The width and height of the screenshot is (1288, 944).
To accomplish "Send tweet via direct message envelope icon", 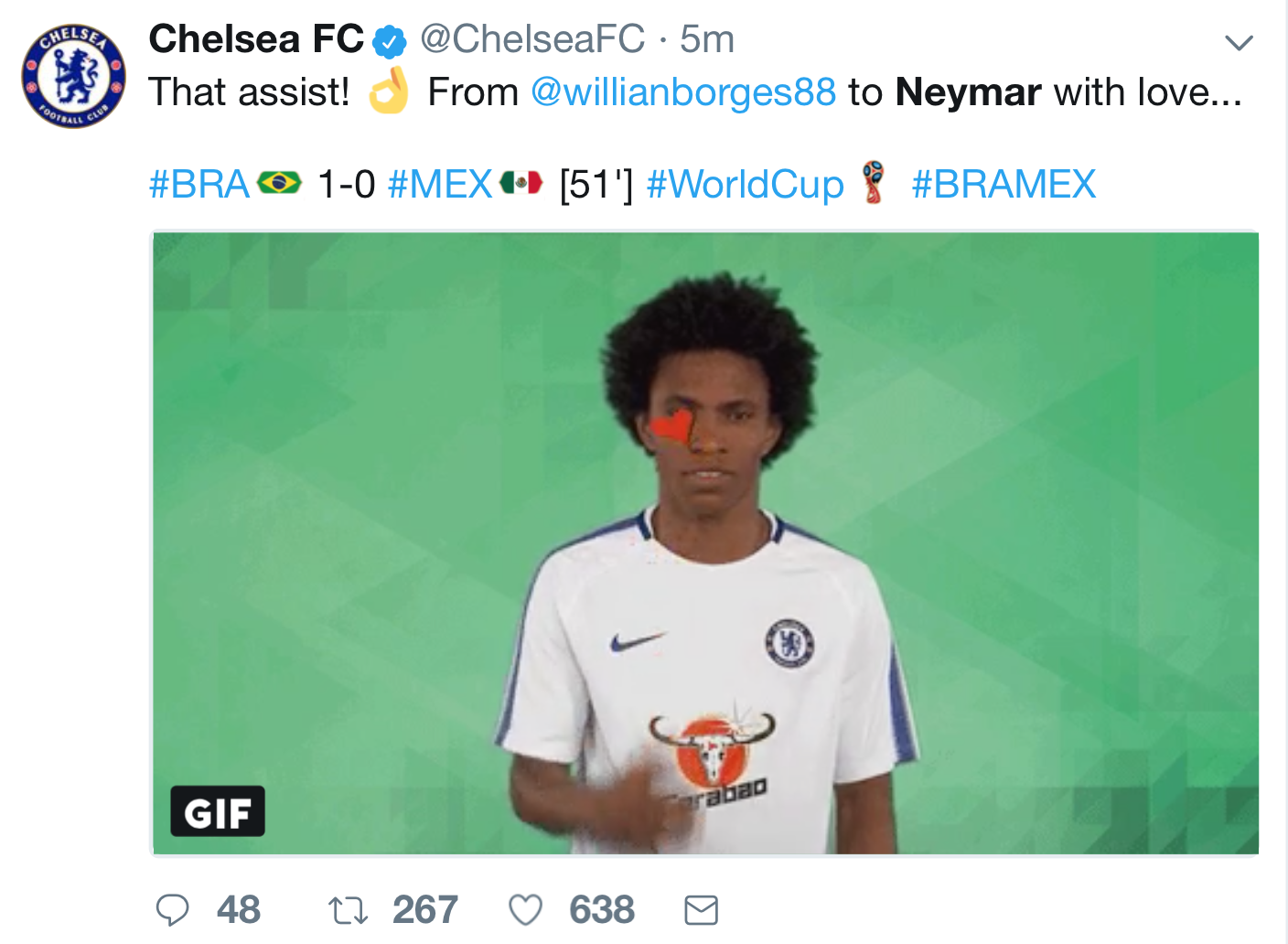I will click(702, 910).
